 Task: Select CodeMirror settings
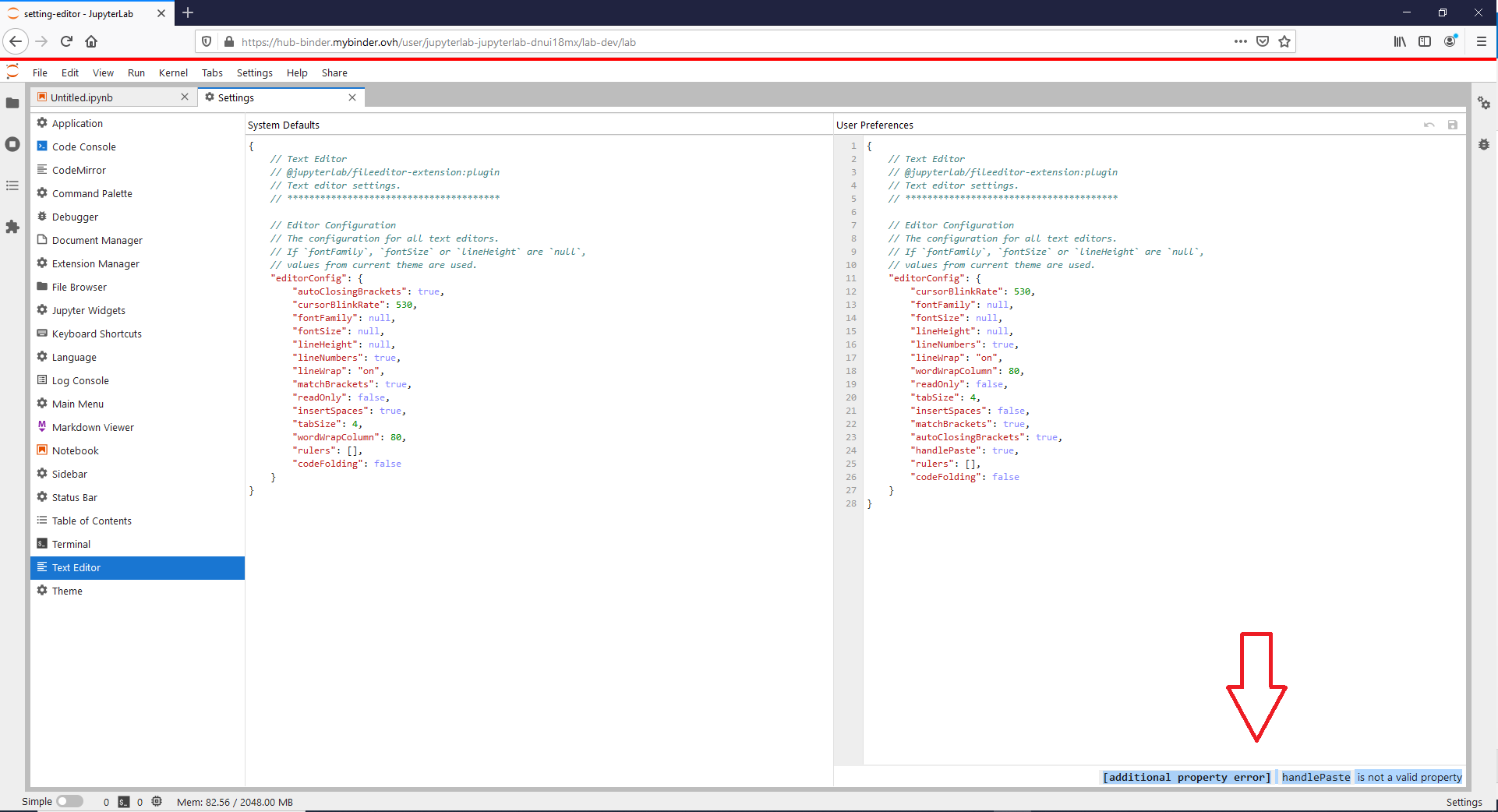137,170
